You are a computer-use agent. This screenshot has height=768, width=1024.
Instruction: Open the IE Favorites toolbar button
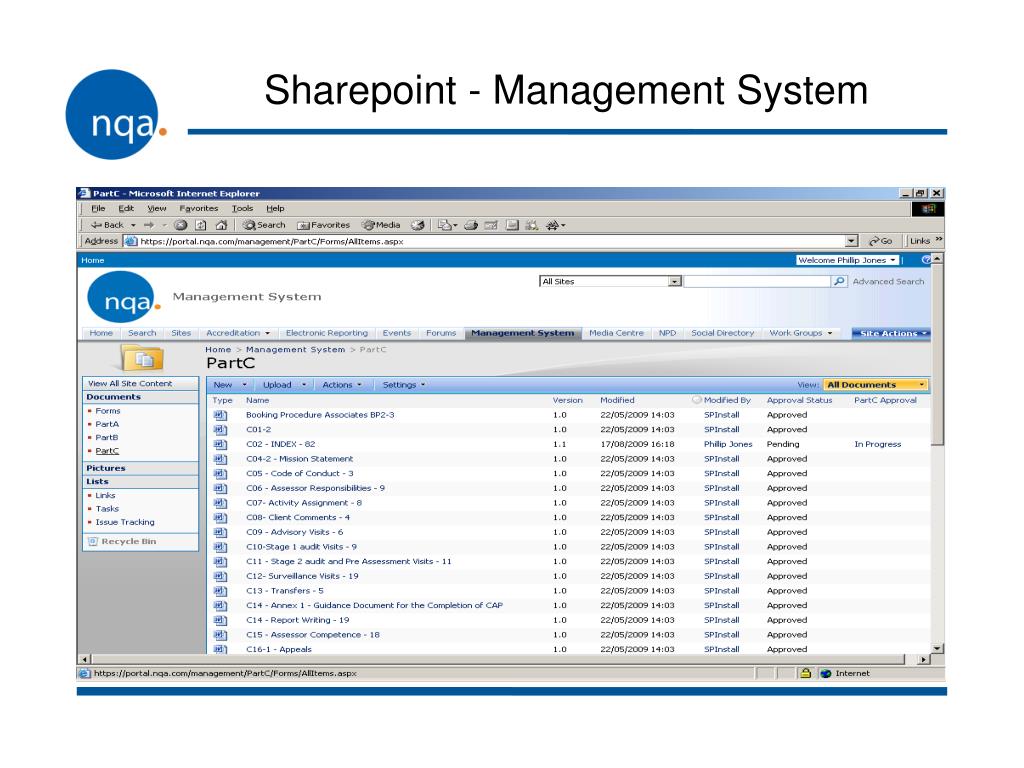coord(324,225)
